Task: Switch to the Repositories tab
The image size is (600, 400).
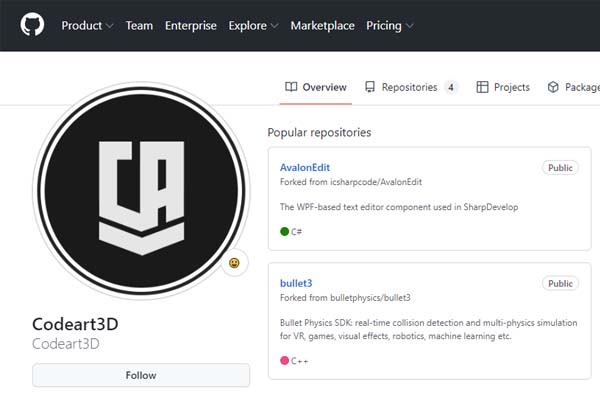Action: [x=410, y=87]
